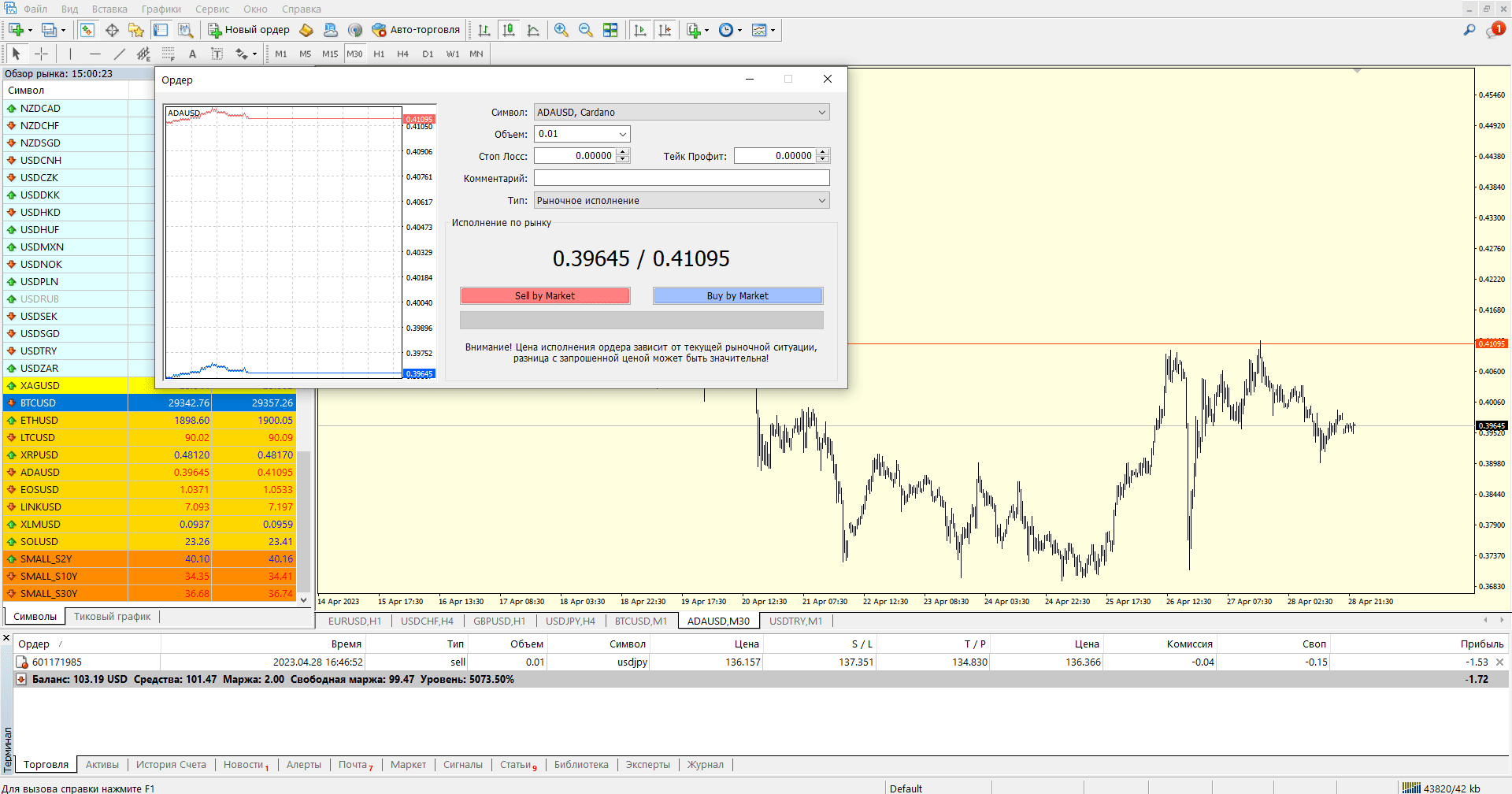Open the Periods clock icon

tap(726, 30)
